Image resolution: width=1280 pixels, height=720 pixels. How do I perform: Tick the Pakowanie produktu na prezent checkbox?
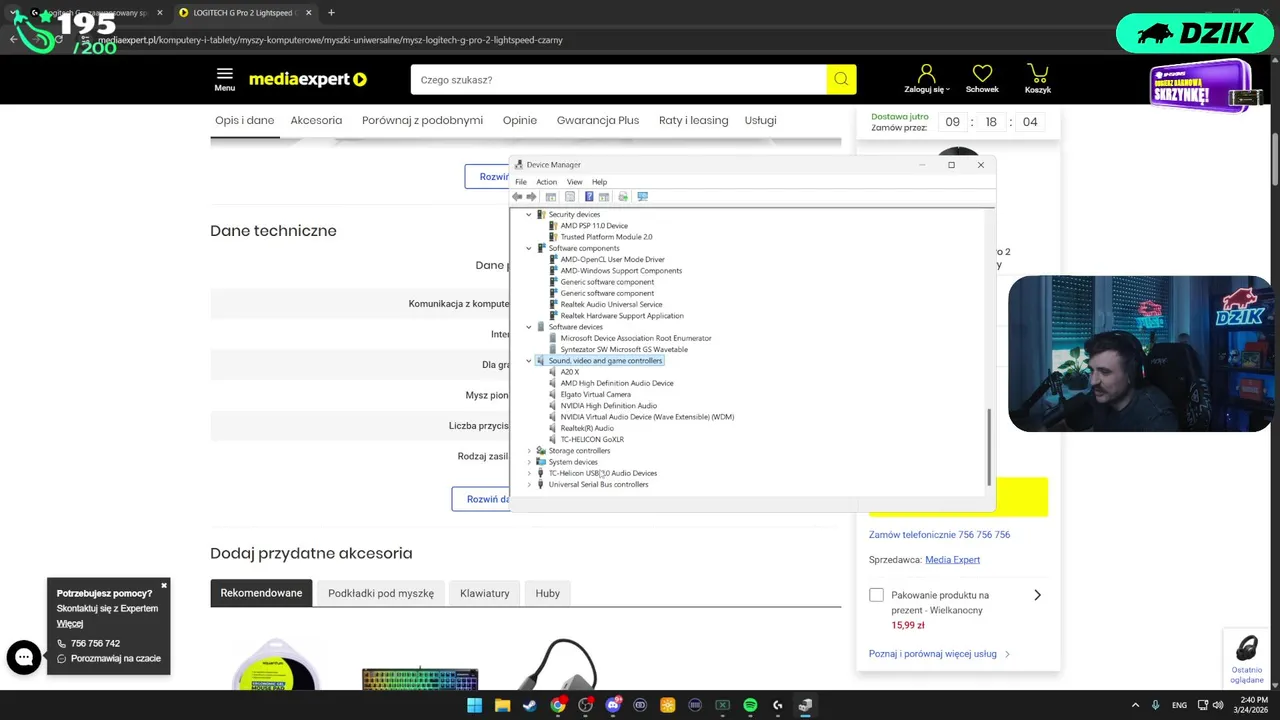(x=876, y=595)
